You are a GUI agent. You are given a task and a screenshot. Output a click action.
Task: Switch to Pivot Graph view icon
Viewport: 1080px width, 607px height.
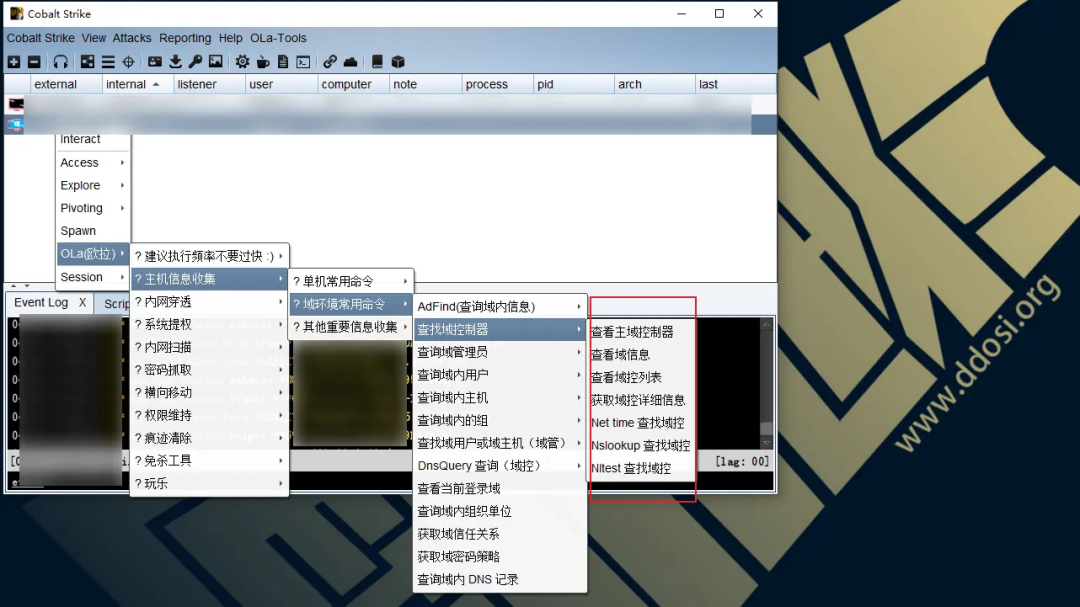87,62
